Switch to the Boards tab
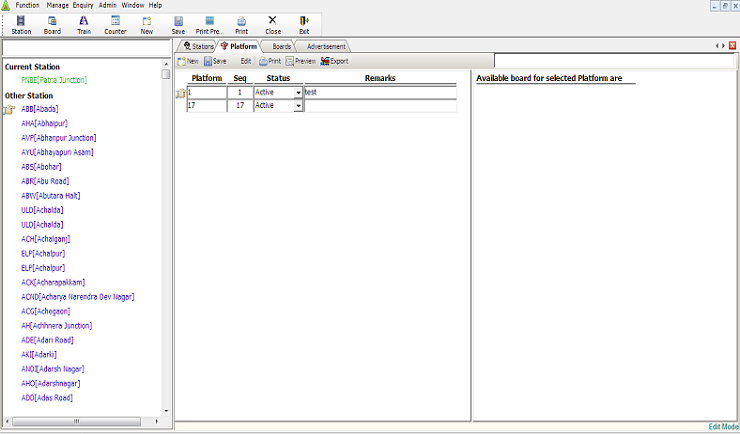740x434 pixels. (281, 46)
